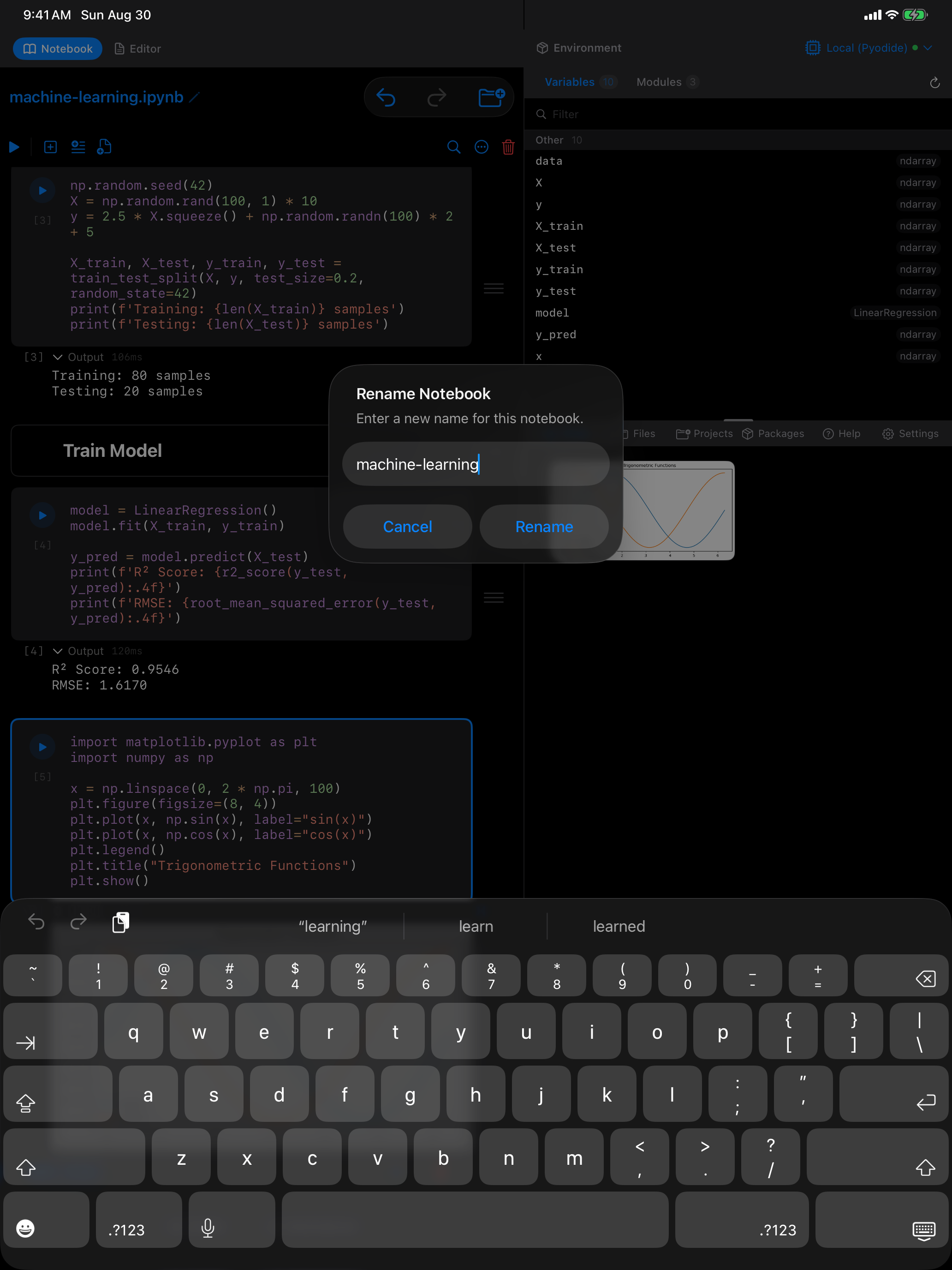Run cell 5 play button
952x1270 pixels.
(x=42, y=747)
